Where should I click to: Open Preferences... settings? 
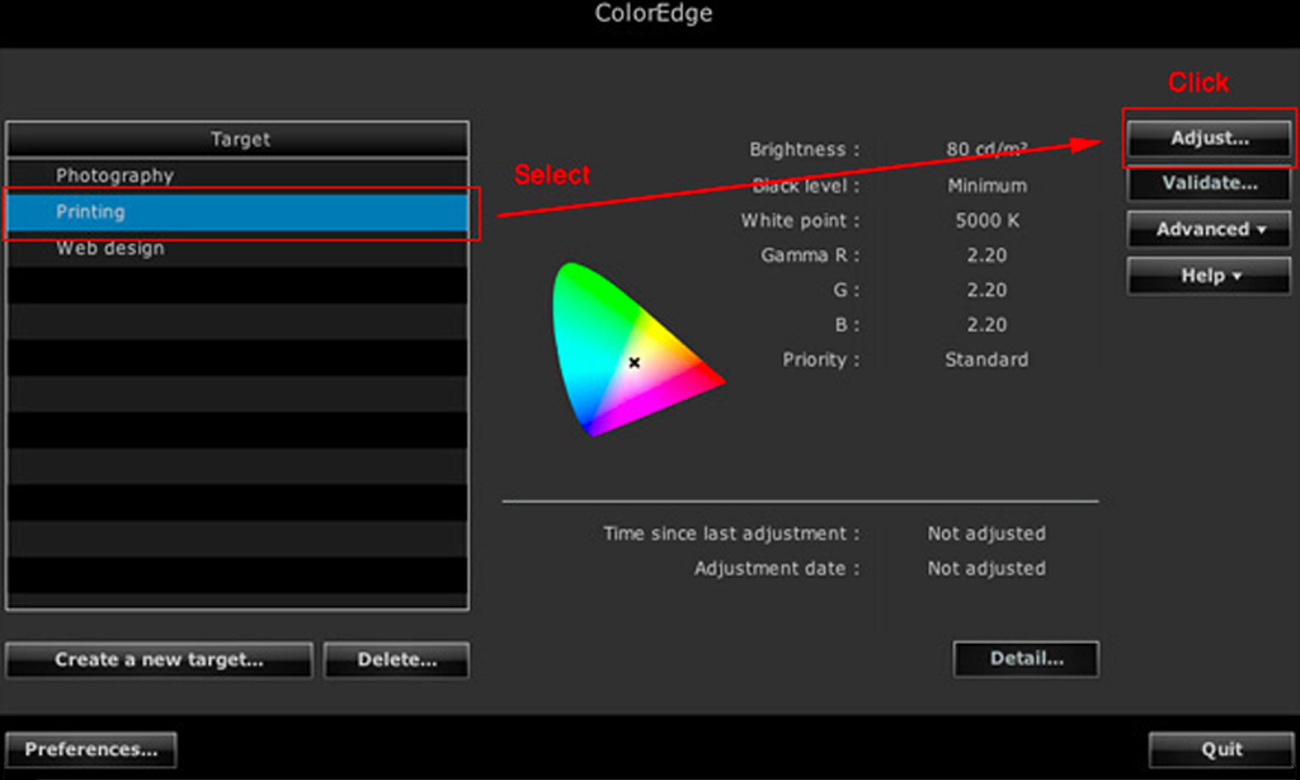91,749
